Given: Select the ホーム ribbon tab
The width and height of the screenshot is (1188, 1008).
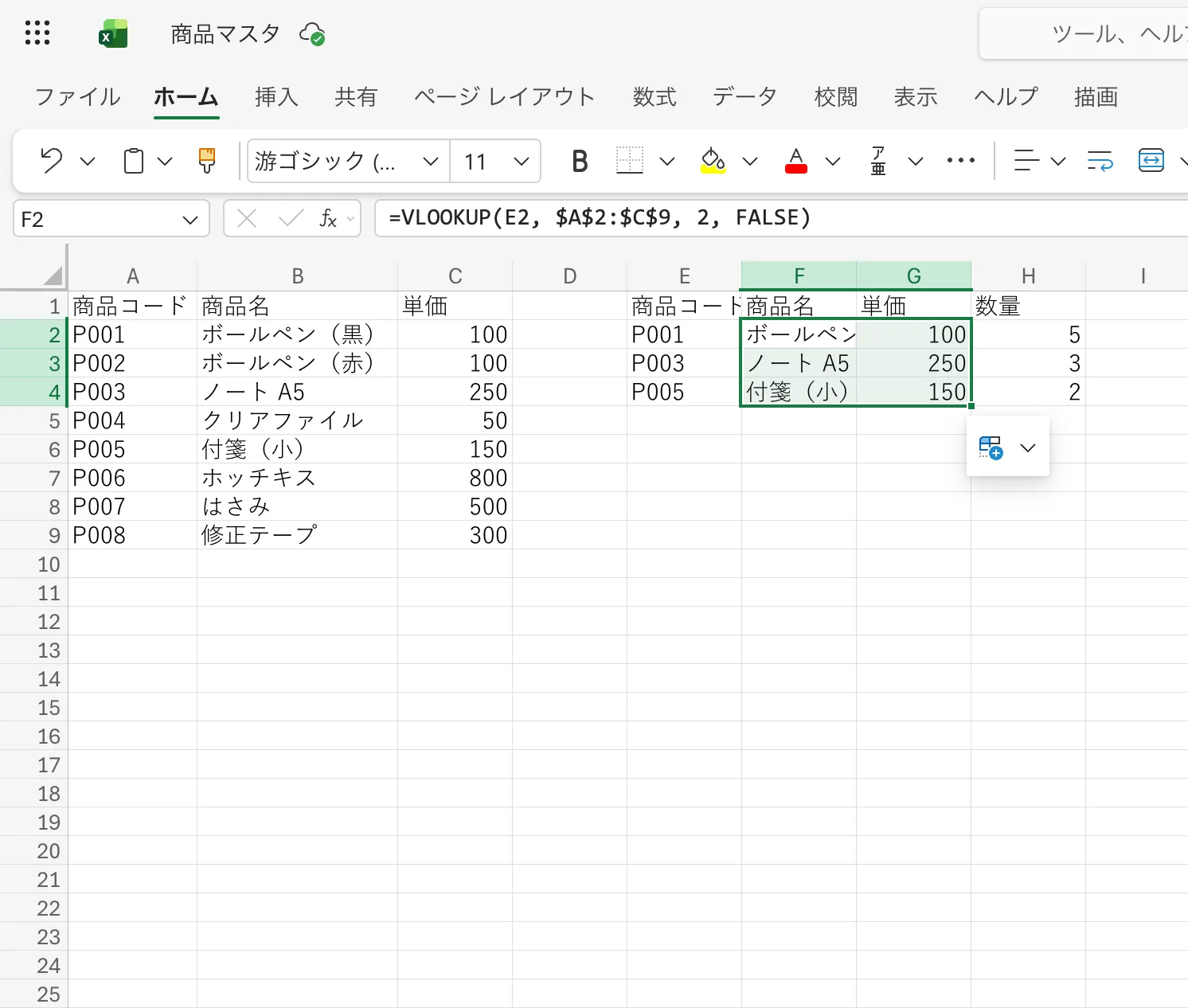Looking at the screenshot, I should click(186, 97).
